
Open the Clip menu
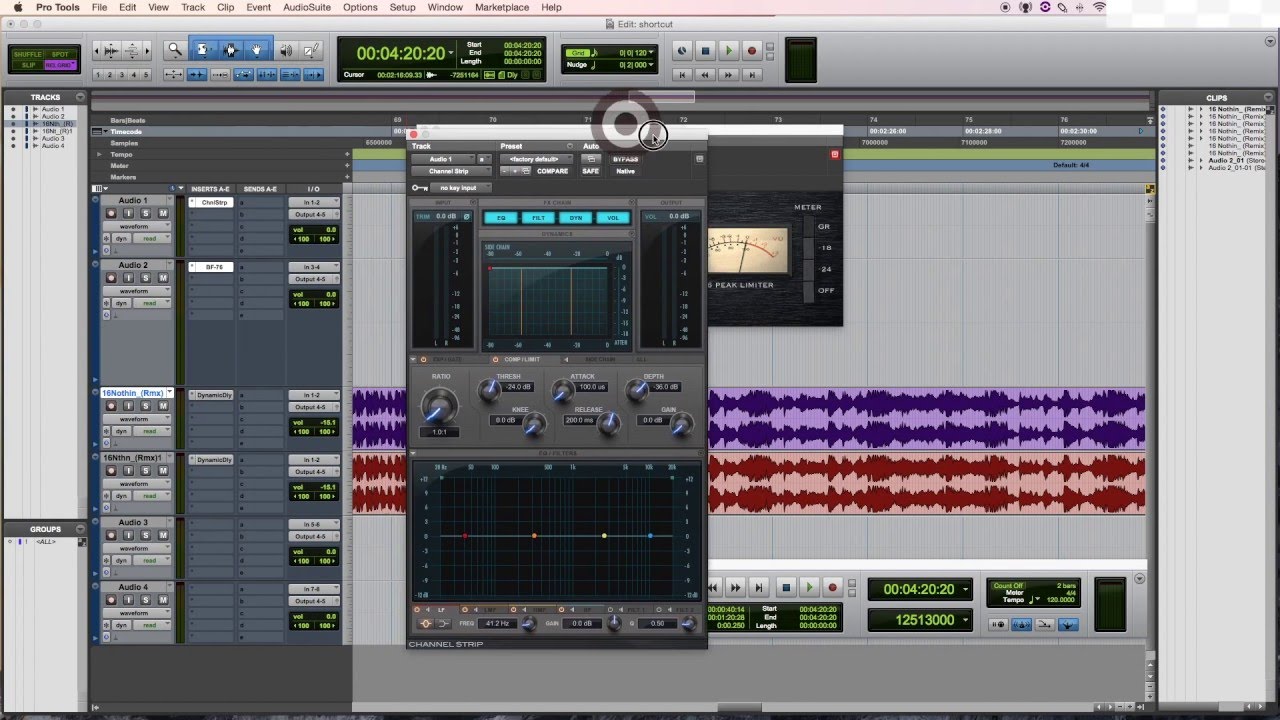pos(225,7)
